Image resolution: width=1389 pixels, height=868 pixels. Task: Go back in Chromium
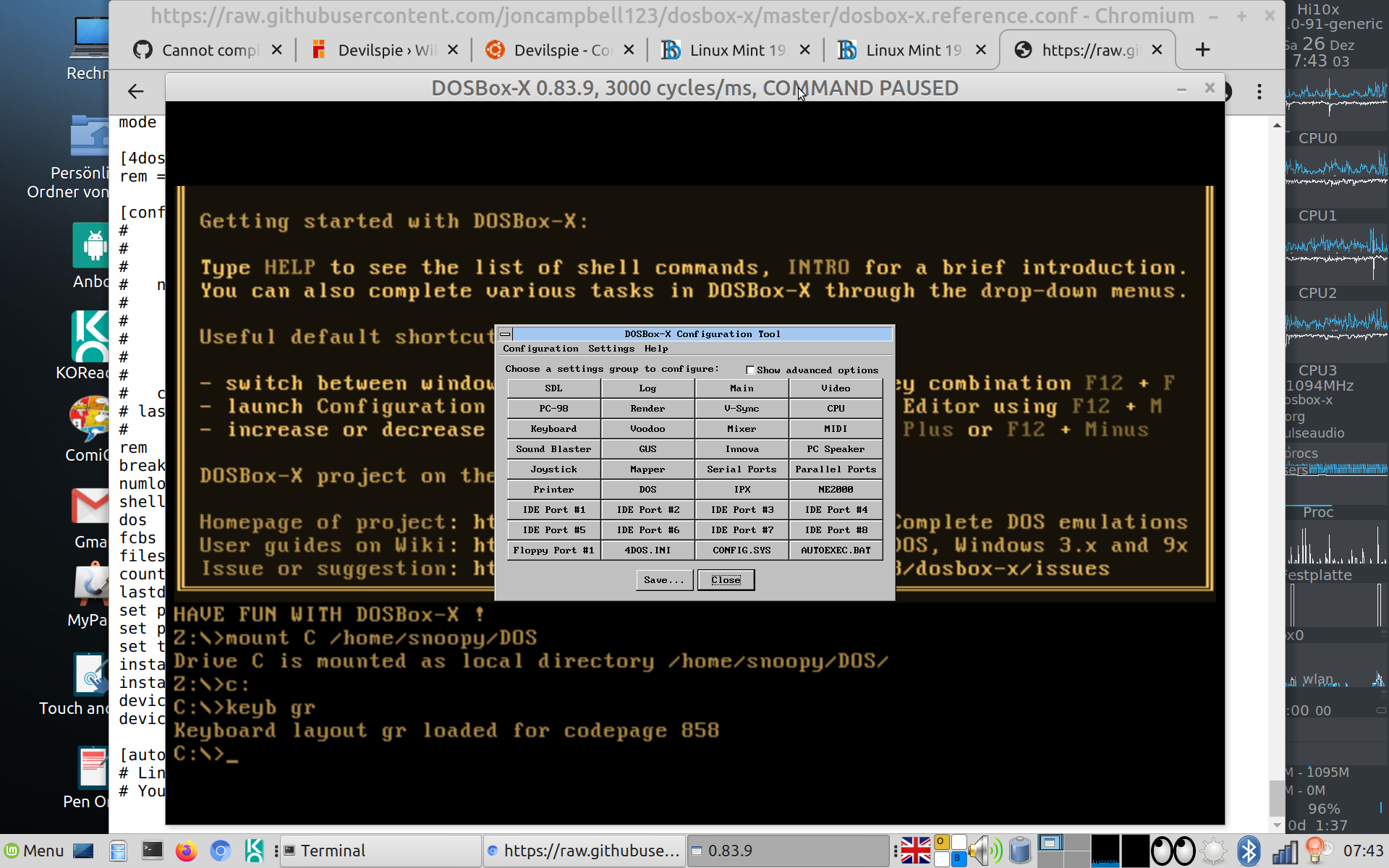click(135, 91)
